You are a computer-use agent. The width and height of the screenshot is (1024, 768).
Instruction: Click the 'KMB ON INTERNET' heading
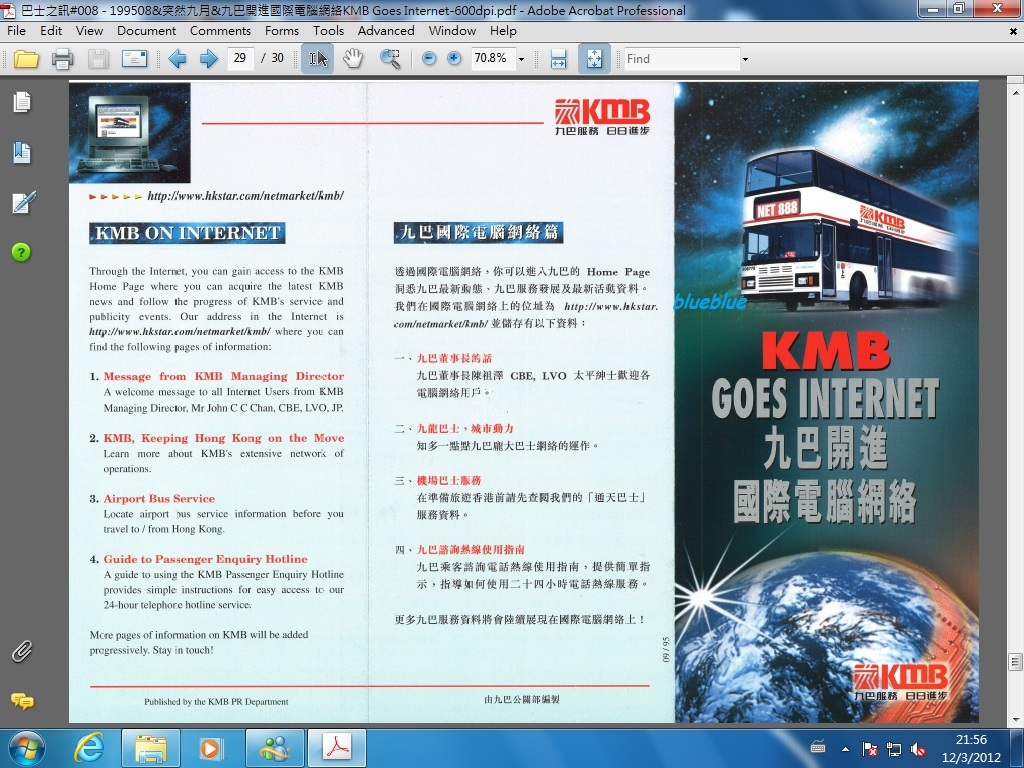187,233
